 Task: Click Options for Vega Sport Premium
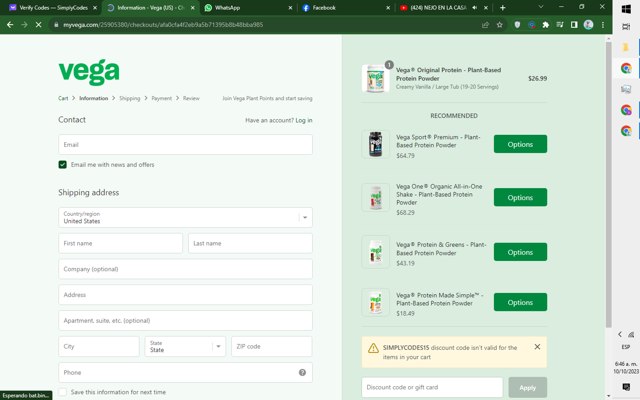520,144
